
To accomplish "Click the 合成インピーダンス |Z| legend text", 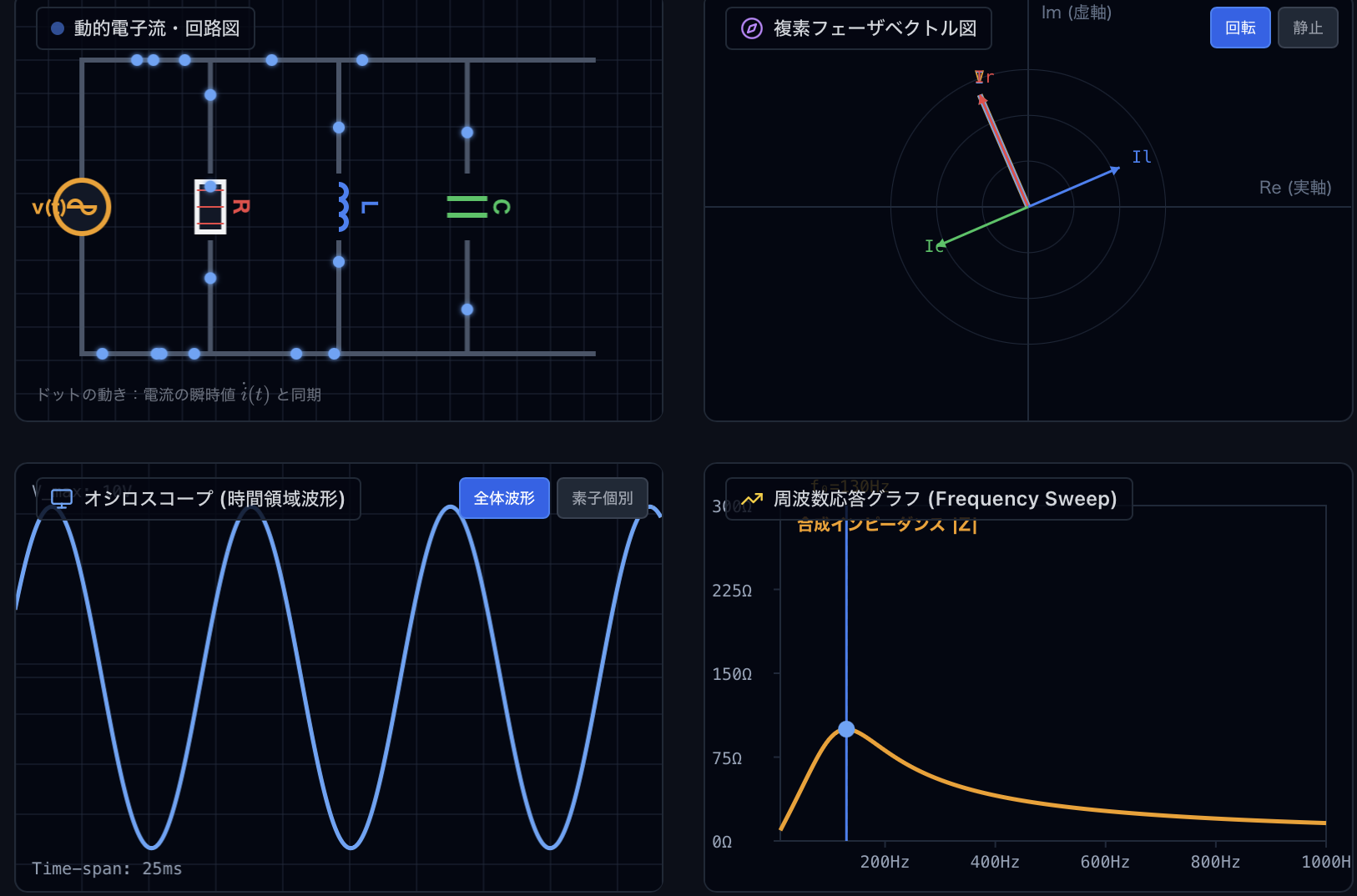I will click(887, 526).
